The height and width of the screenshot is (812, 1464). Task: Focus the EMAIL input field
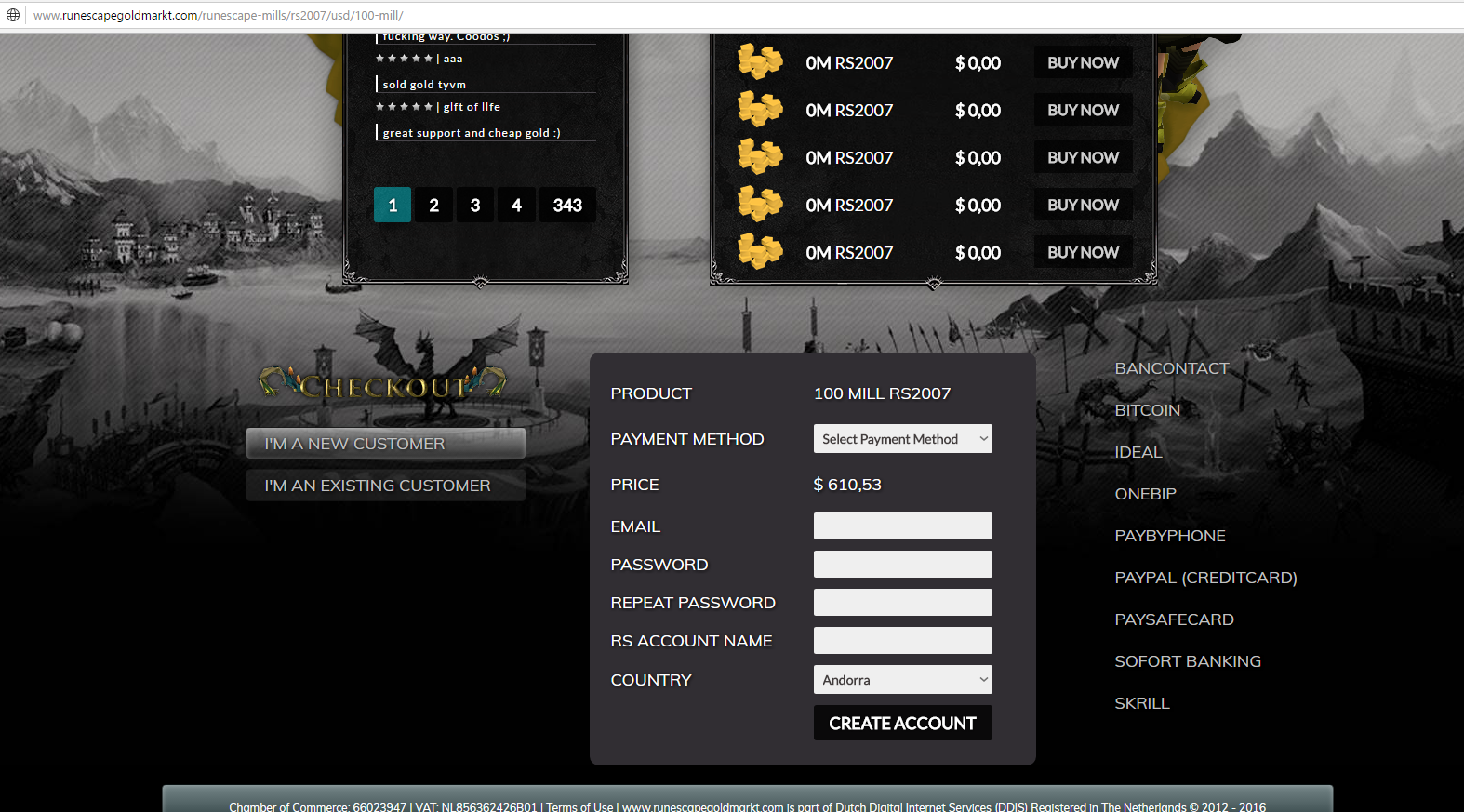tap(903, 526)
